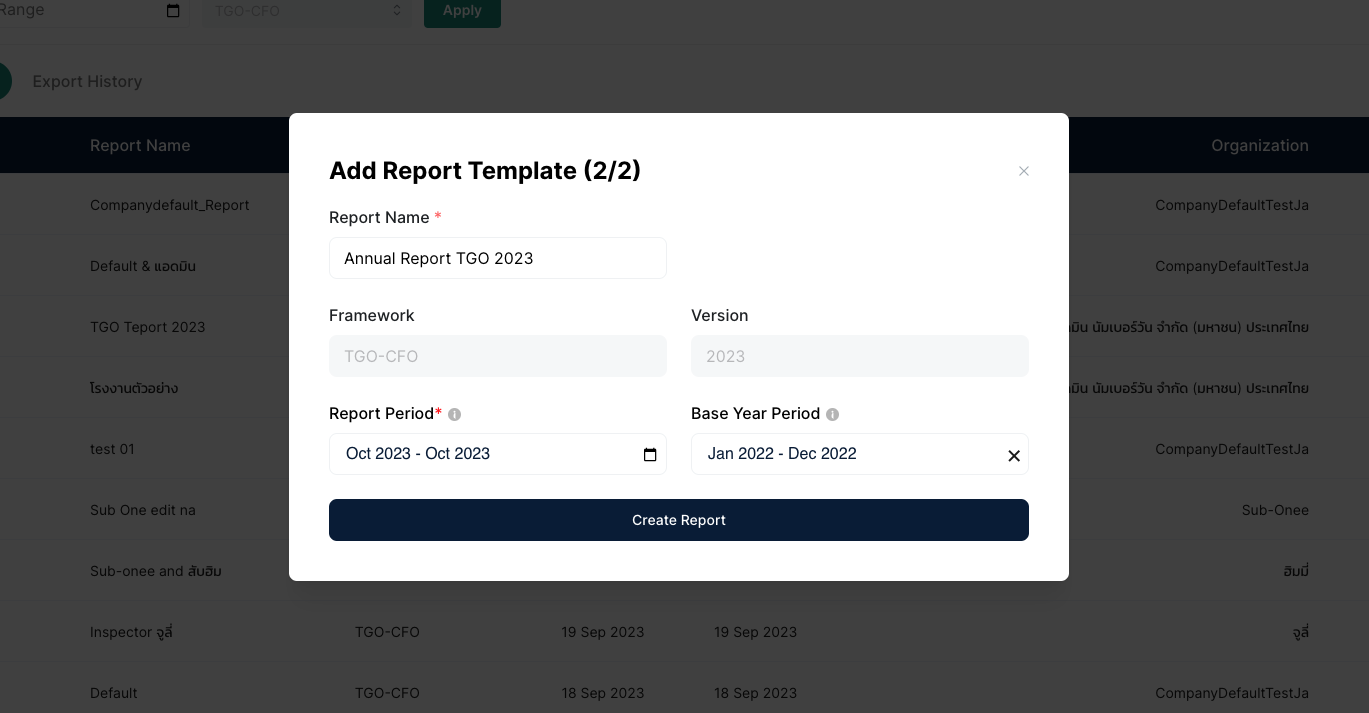1369x713 pixels.
Task: Click info icon next to Report Period
Action: (x=455, y=414)
